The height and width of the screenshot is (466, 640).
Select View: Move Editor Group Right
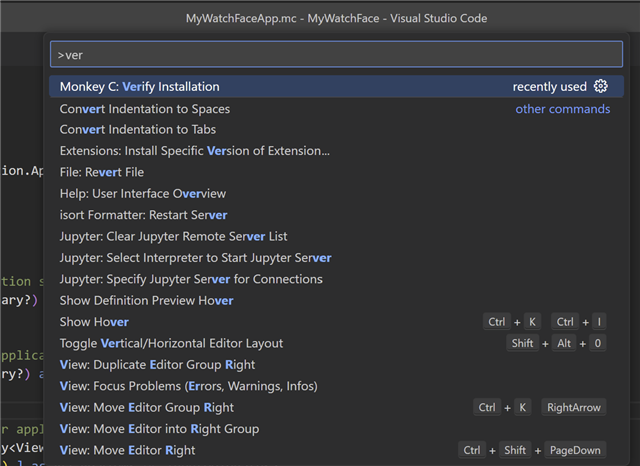pyautogui.click(x=336, y=408)
